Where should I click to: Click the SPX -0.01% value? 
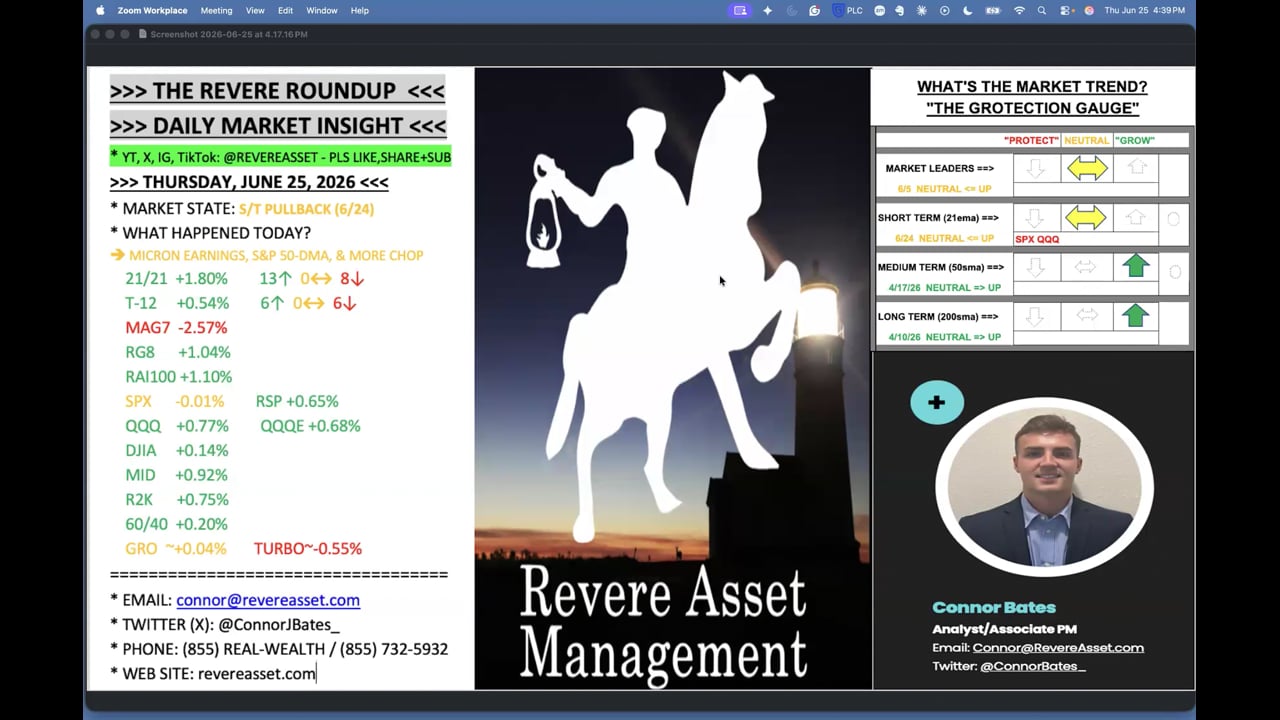200,401
